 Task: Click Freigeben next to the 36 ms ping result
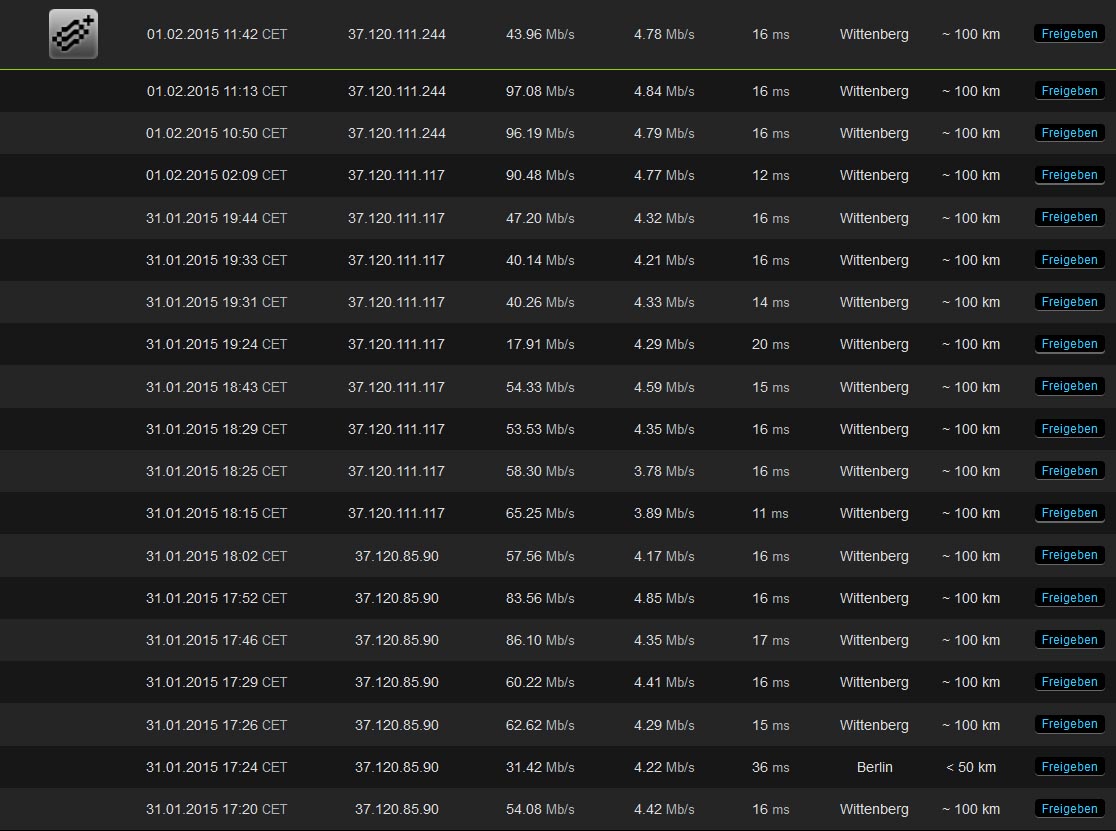click(1069, 767)
